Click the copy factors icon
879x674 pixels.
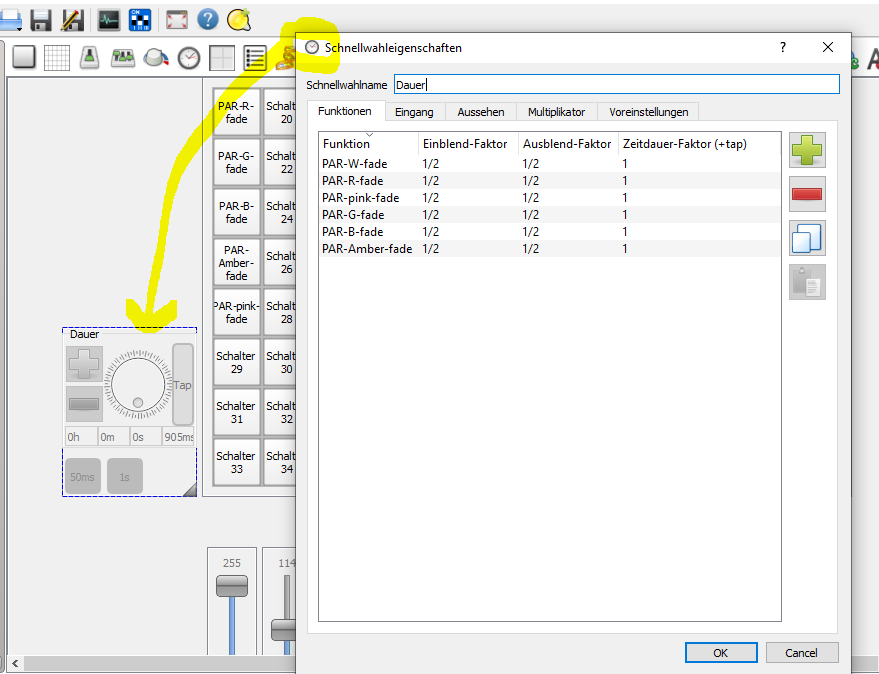808,238
